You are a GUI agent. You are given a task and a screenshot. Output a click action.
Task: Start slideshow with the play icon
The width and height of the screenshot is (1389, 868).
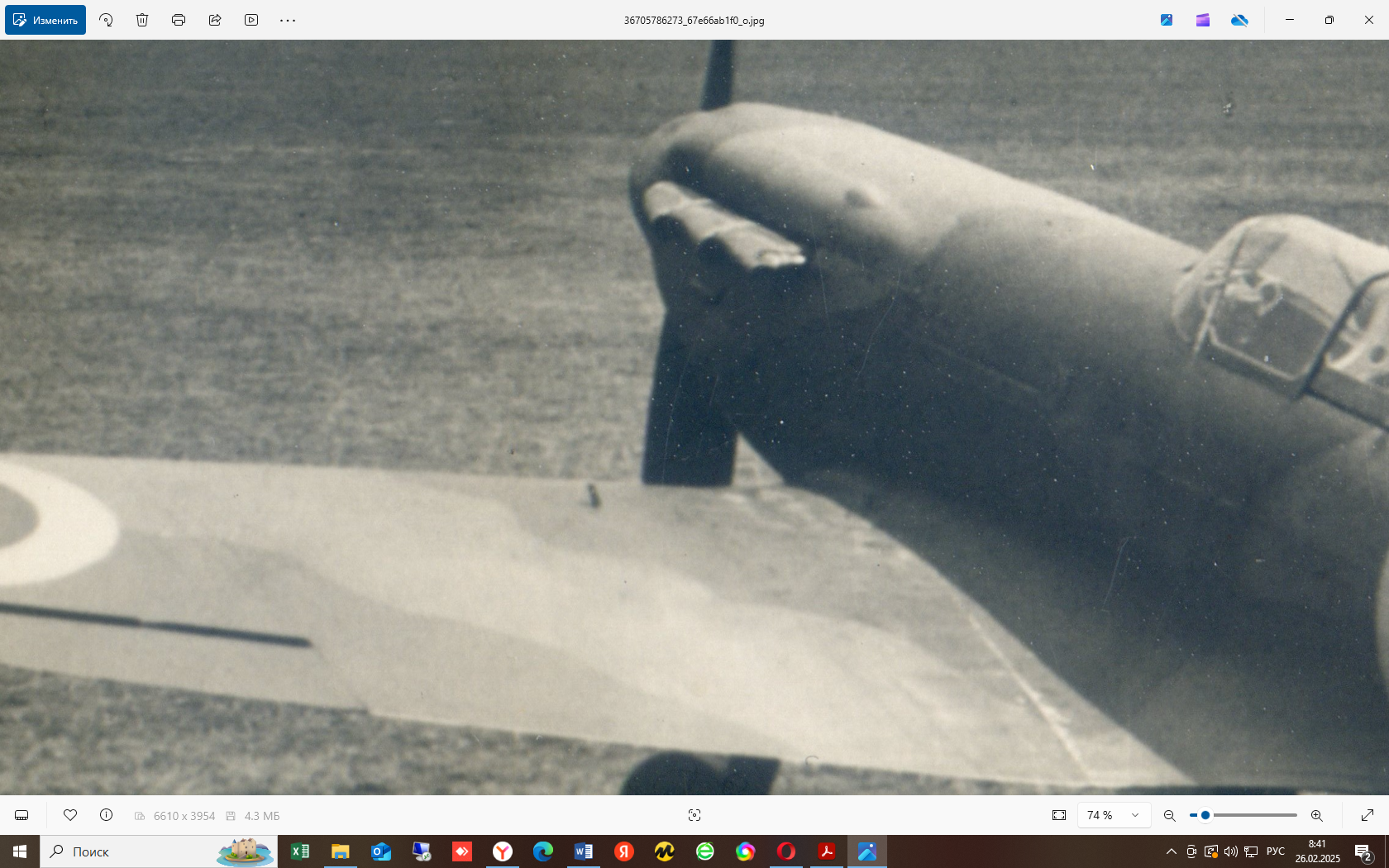point(251,20)
